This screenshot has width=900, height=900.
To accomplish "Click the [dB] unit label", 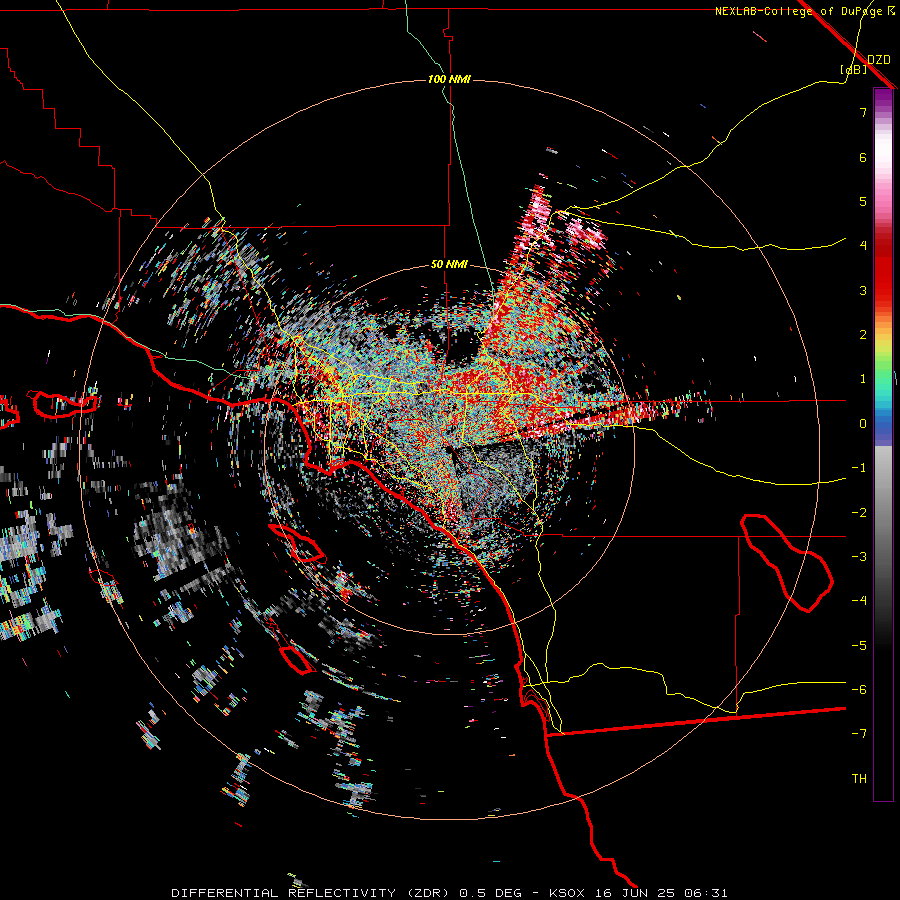I will point(854,69).
